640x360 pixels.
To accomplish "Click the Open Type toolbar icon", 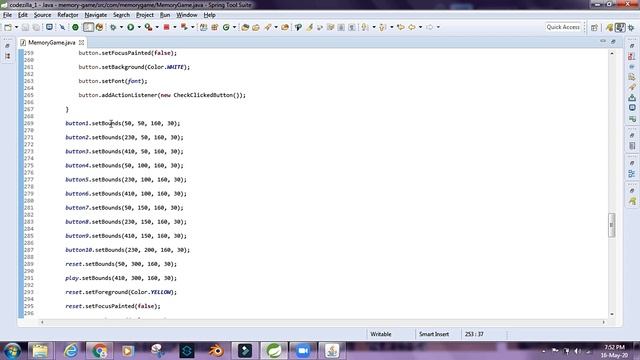I will (x=245, y=27).
